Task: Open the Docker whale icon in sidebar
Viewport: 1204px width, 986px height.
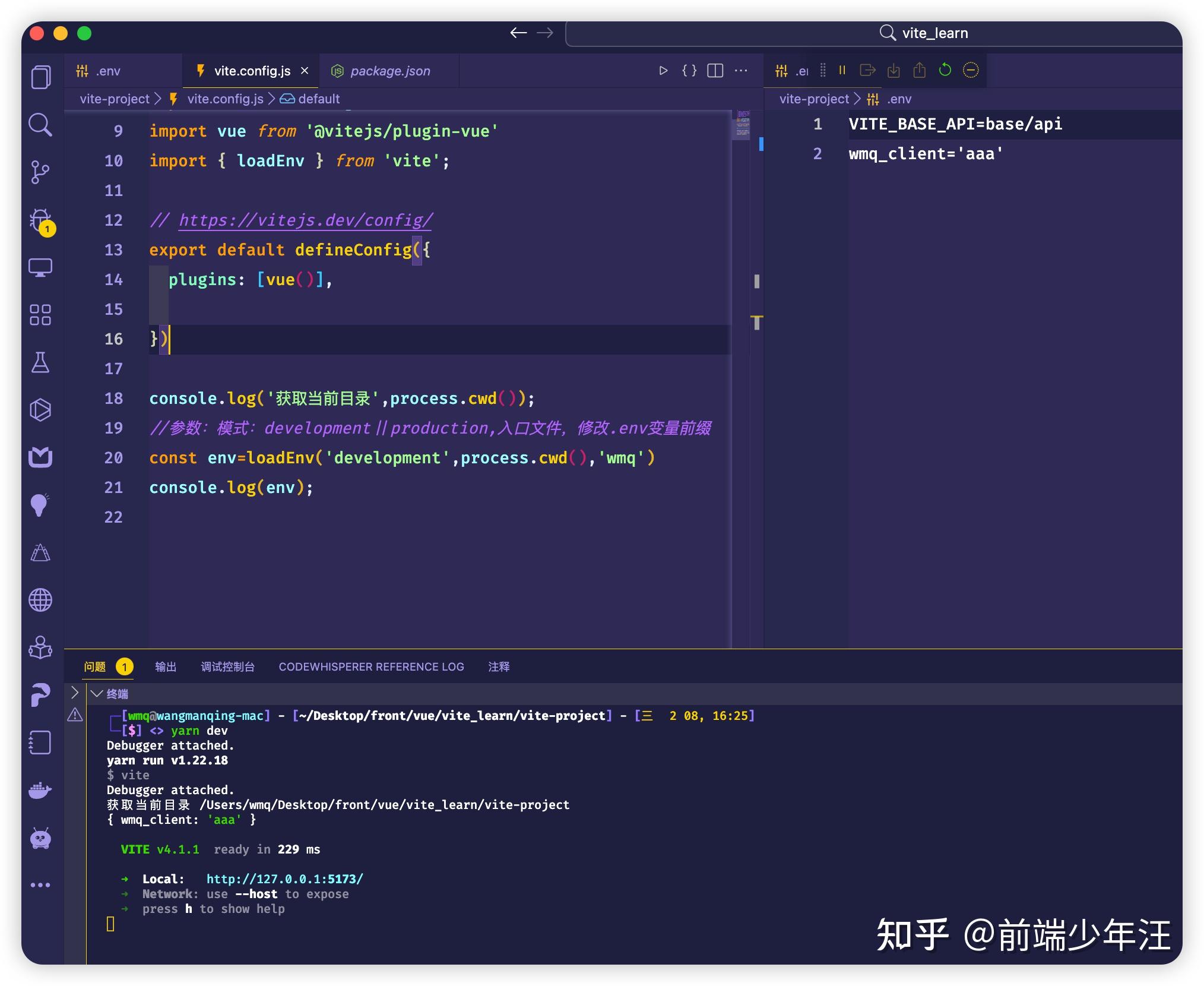Action: click(x=40, y=791)
